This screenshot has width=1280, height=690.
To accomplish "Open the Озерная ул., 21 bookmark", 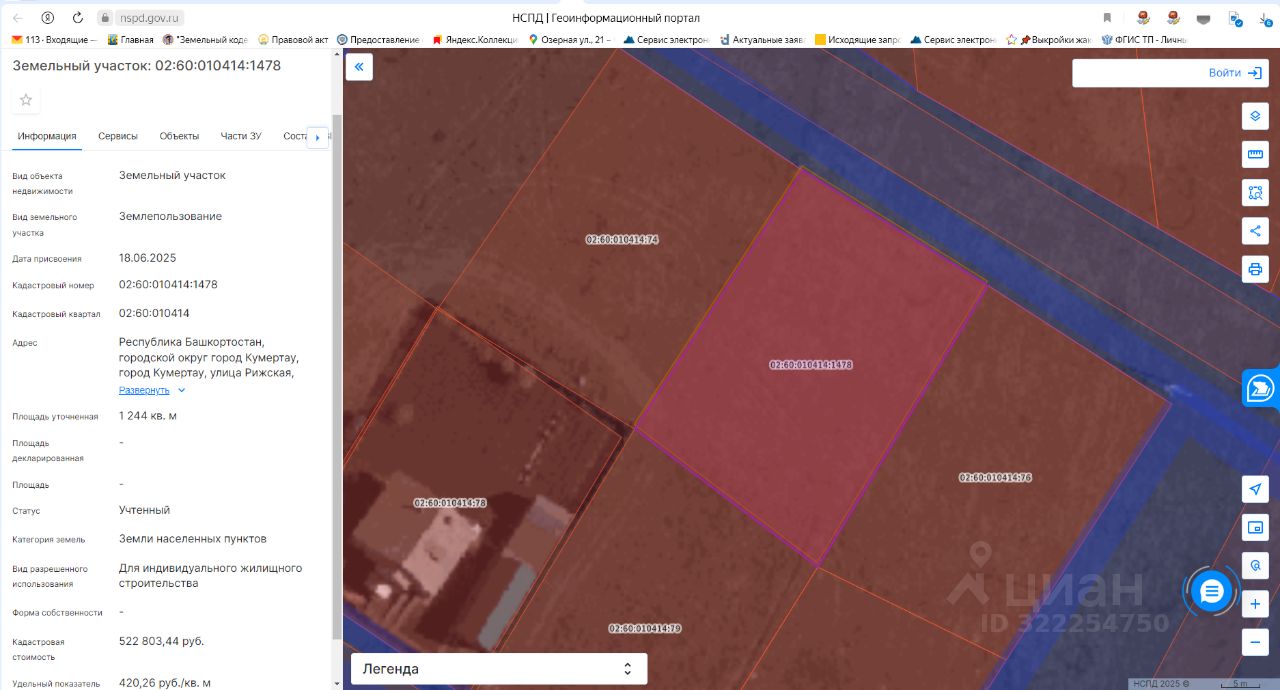I will coord(570,40).
